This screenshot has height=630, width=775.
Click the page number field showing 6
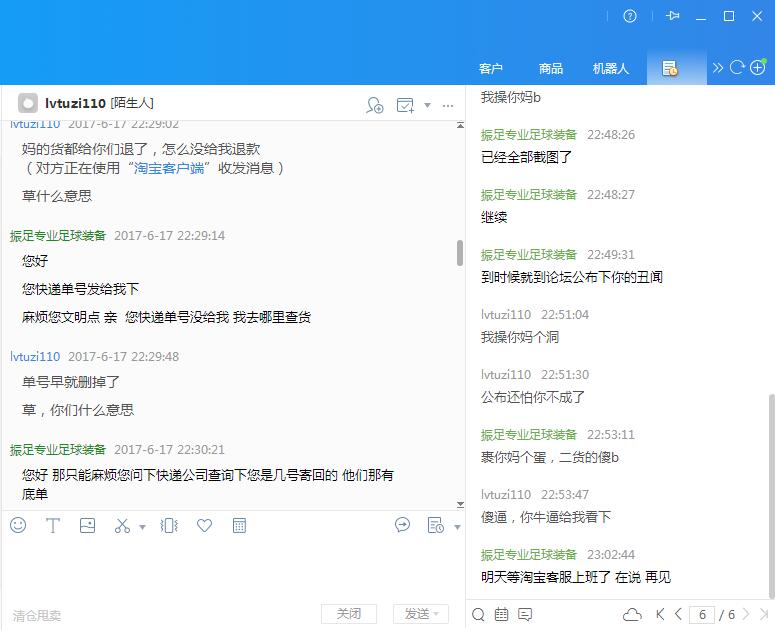click(702, 615)
